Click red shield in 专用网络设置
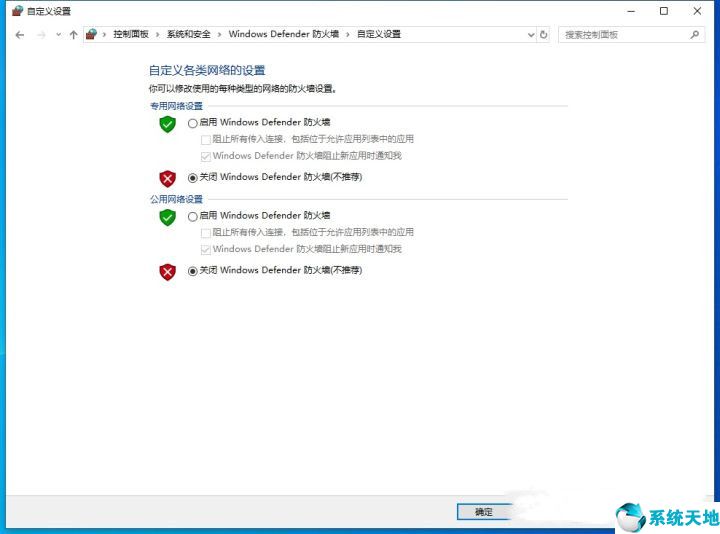The image size is (720, 534). click(x=168, y=179)
